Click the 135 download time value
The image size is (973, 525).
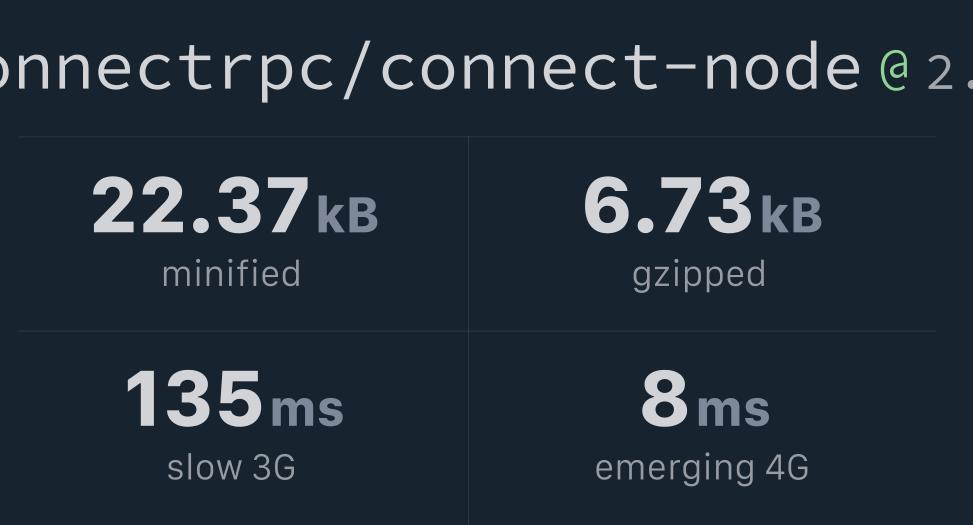point(194,399)
